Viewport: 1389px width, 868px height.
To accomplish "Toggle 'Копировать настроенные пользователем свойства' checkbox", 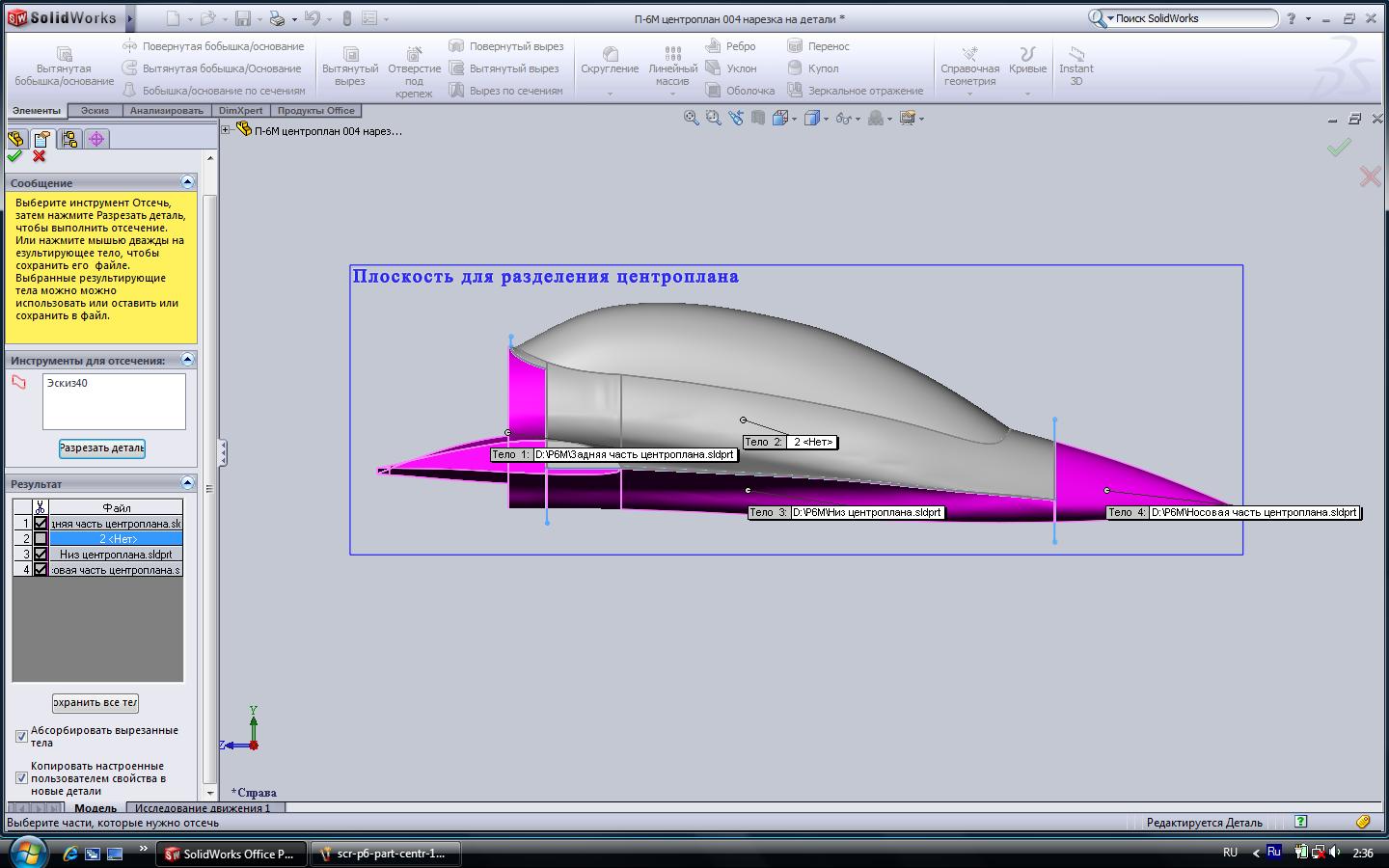I will (21, 778).
